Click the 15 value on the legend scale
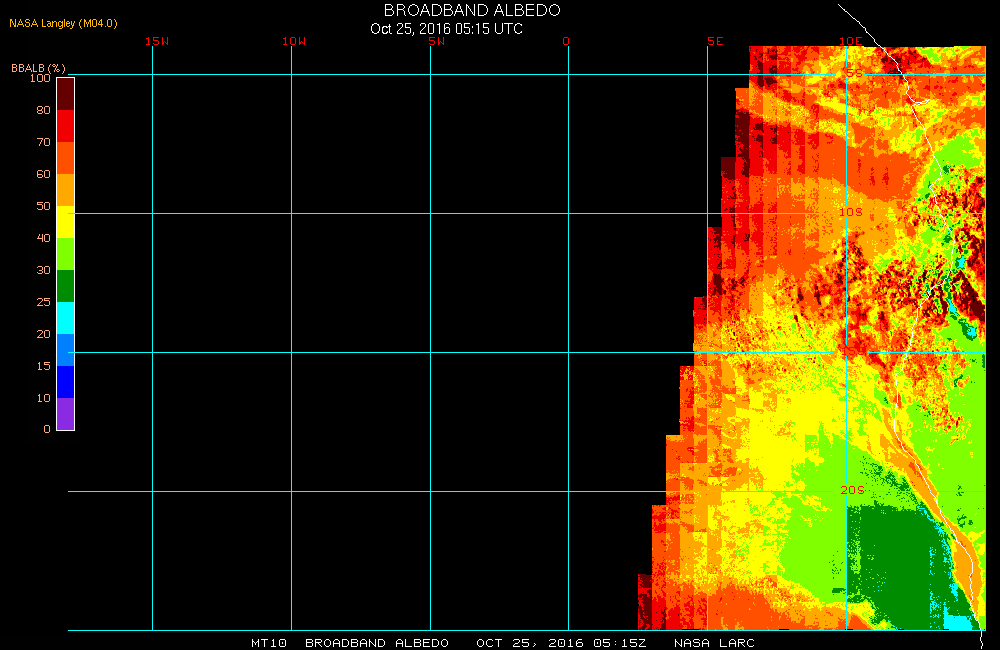The image size is (1000, 650). coord(43,366)
